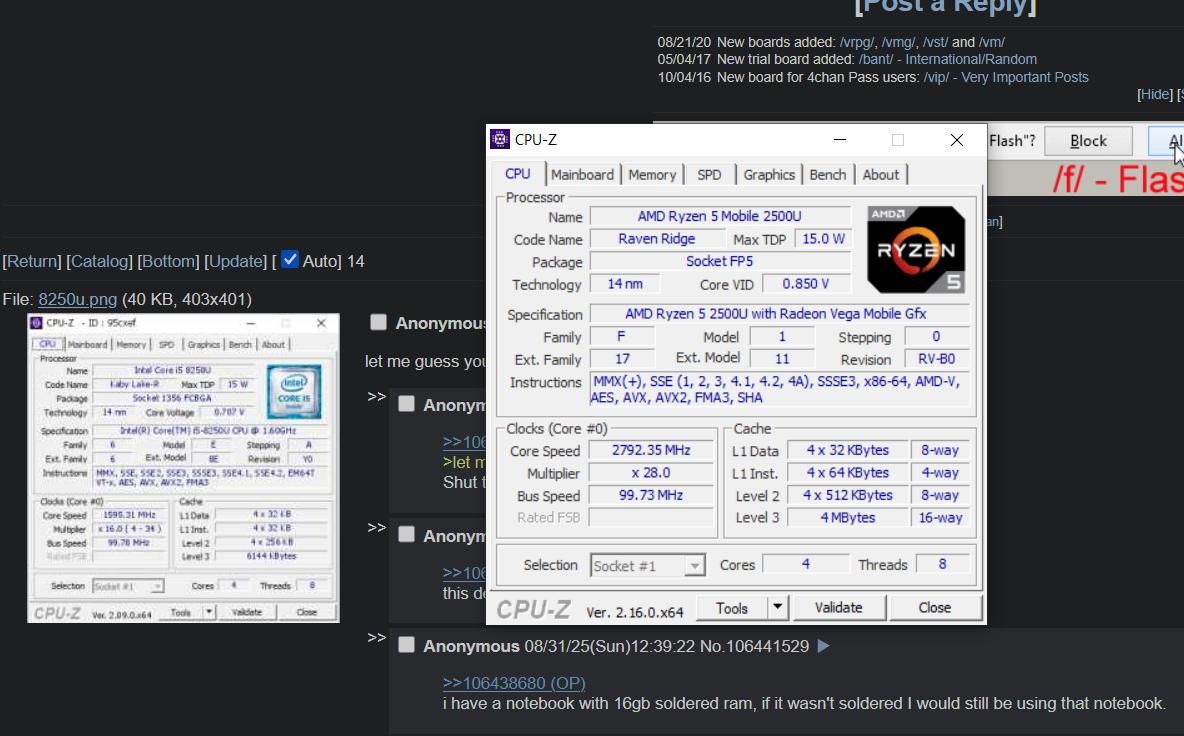Click the Specification field text
1184x736 pixels.
tap(779, 313)
